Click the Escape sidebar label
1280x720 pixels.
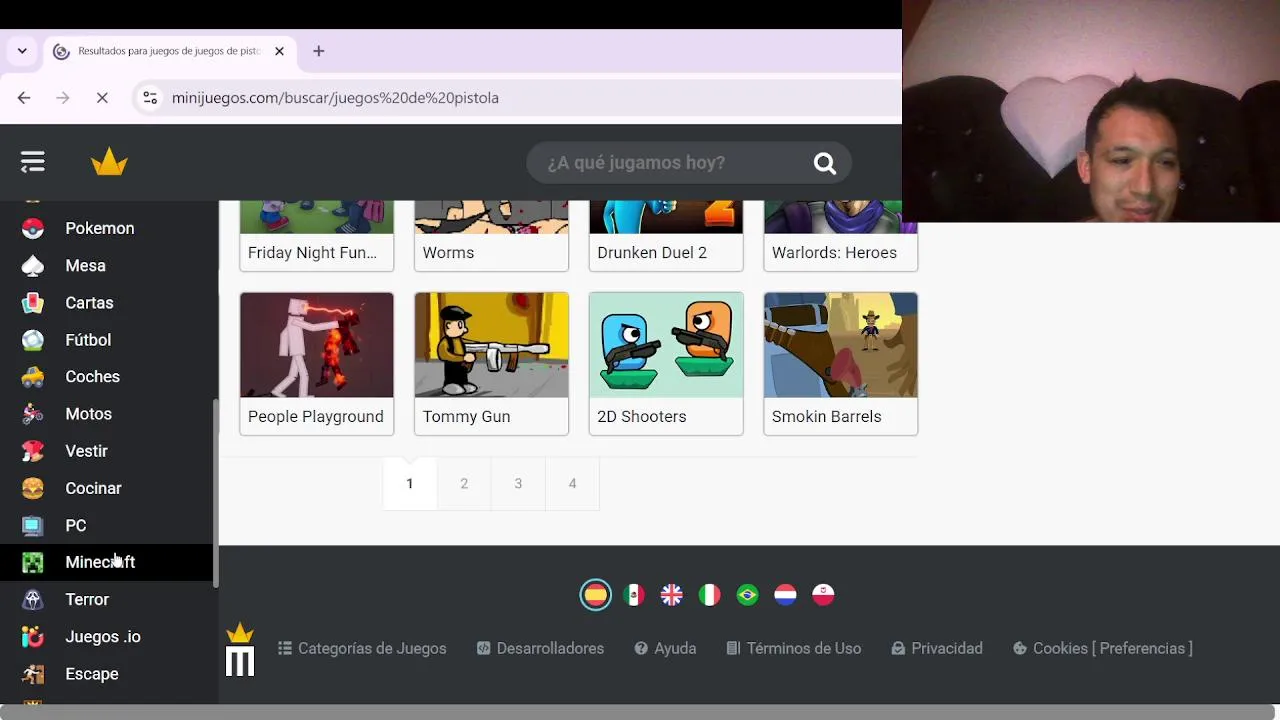(x=92, y=674)
